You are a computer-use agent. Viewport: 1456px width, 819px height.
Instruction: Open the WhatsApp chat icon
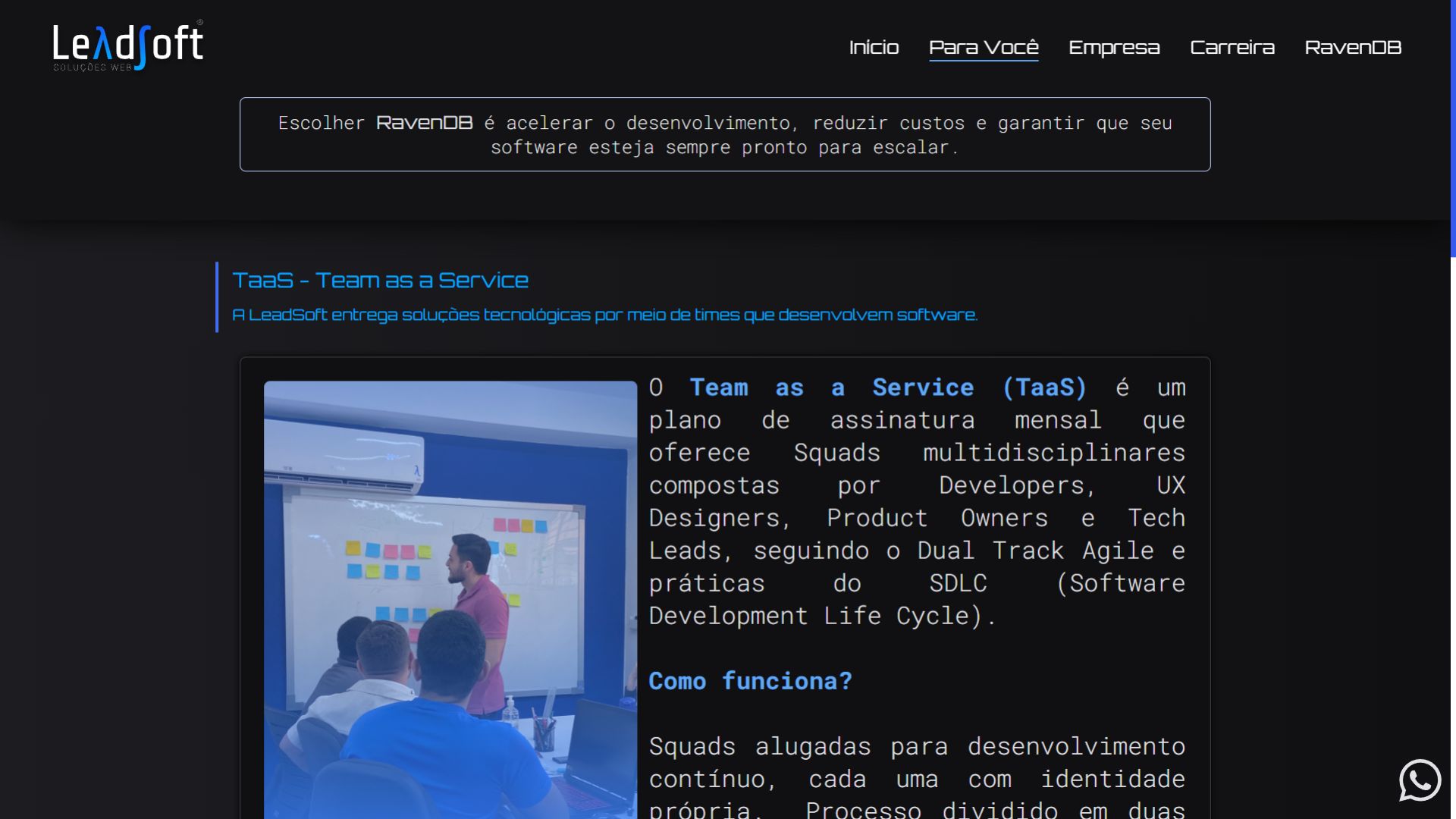[x=1420, y=780]
